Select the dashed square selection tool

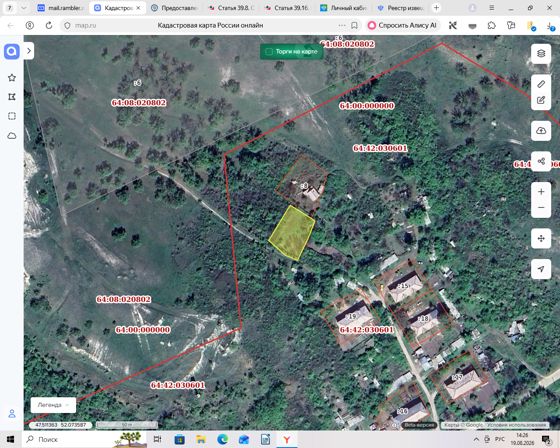pos(12,116)
